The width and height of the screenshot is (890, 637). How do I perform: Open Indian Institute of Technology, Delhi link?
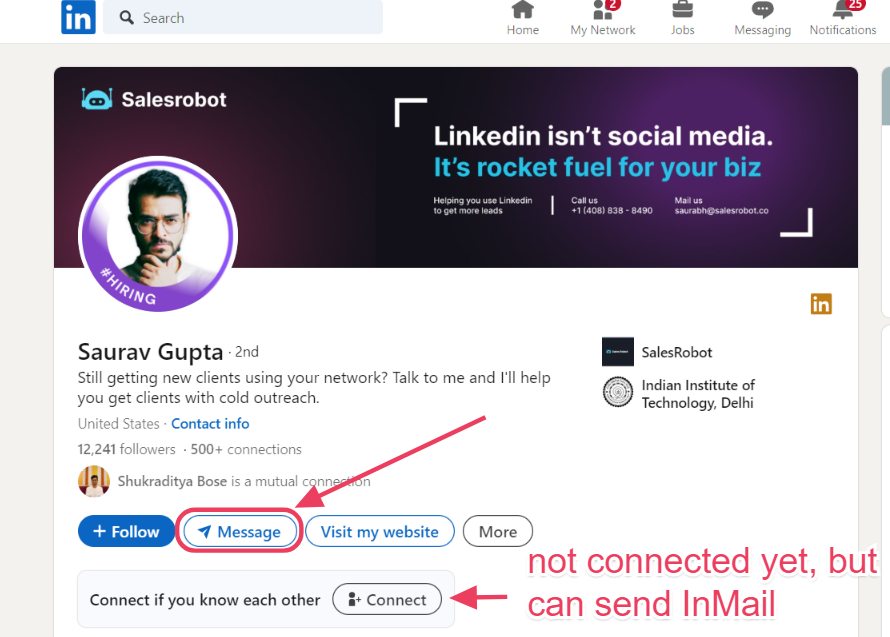[x=698, y=394]
